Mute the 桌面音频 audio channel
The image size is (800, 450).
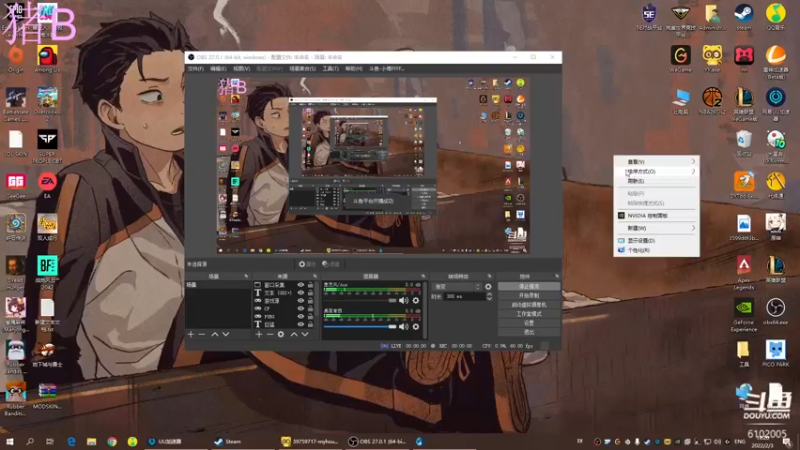click(404, 327)
